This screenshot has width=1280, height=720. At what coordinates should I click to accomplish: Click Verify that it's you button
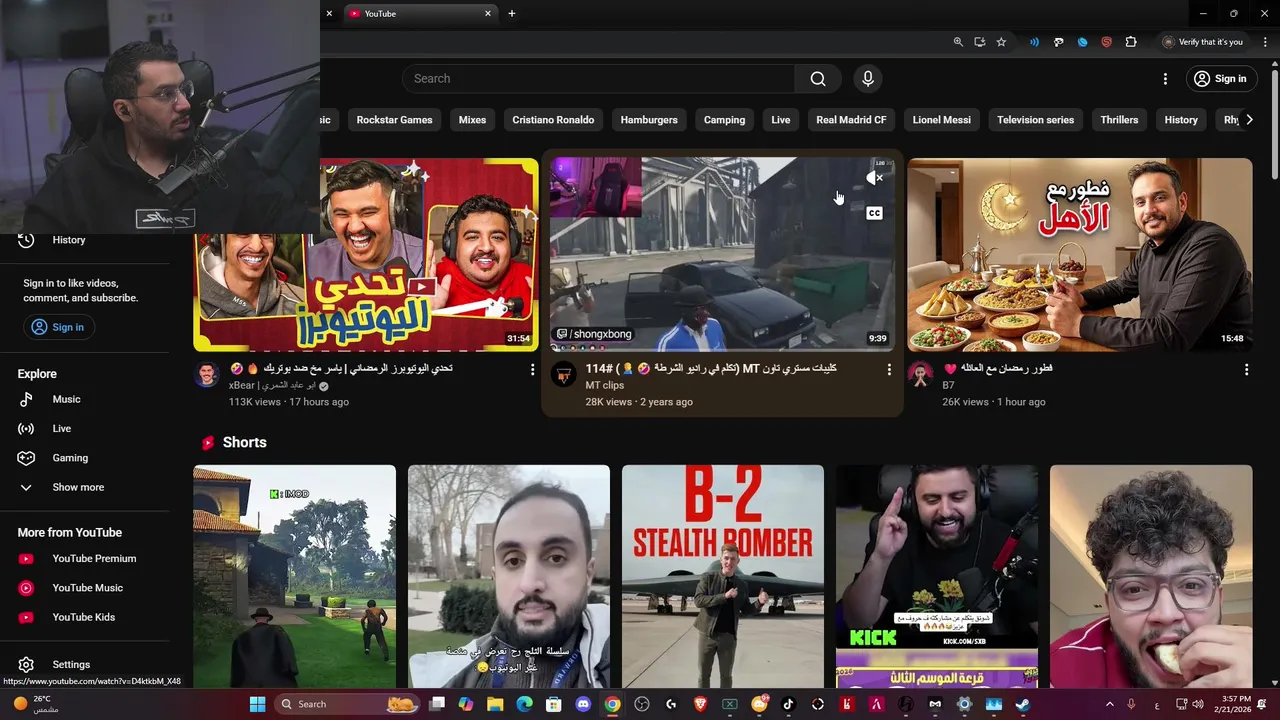click(x=1203, y=42)
